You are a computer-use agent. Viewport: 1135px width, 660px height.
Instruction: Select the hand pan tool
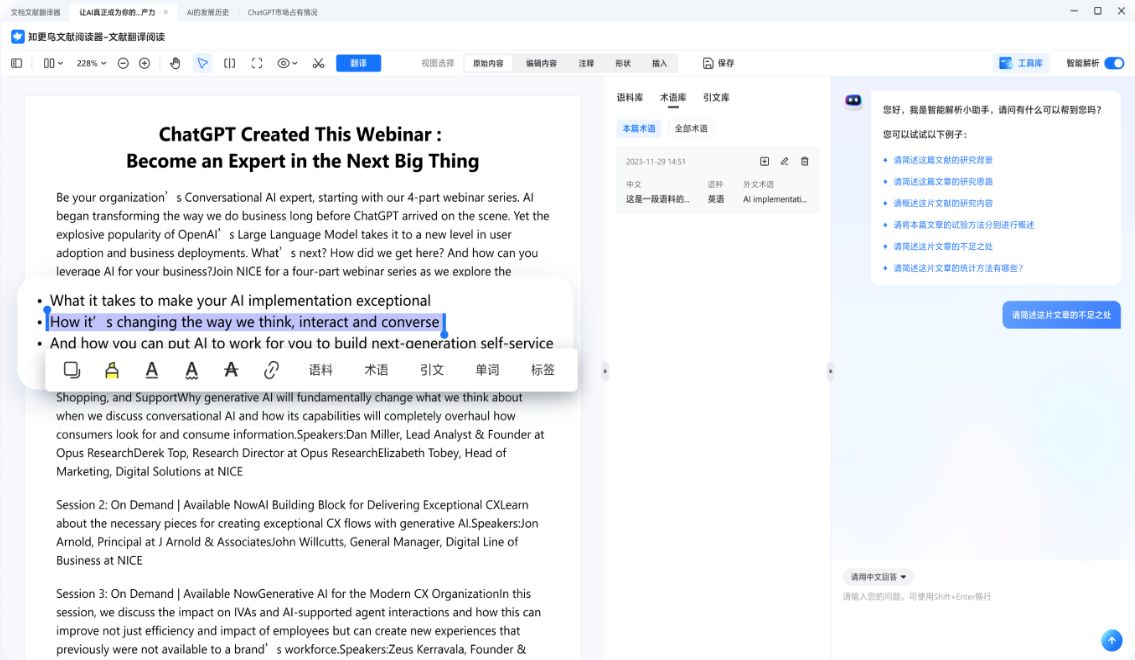pyautogui.click(x=175, y=64)
